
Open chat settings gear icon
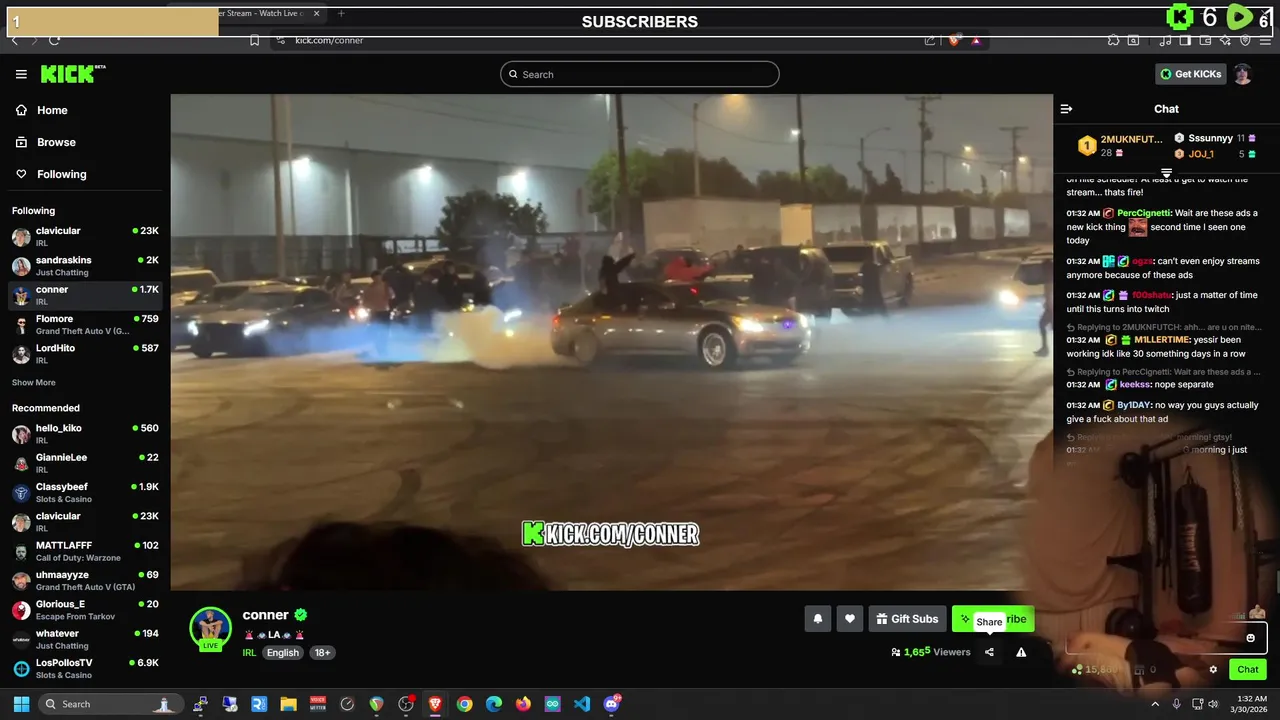coord(1213,670)
